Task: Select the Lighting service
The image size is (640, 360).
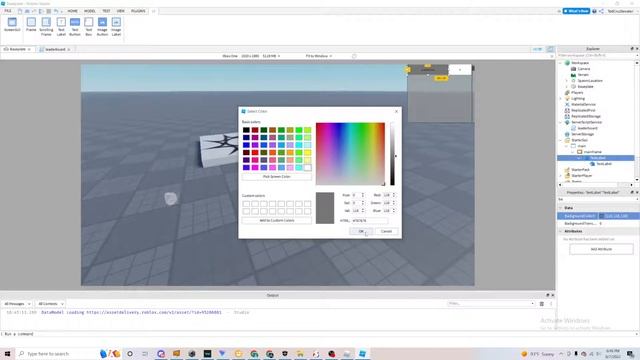Action: pyautogui.click(x=578, y=98)
